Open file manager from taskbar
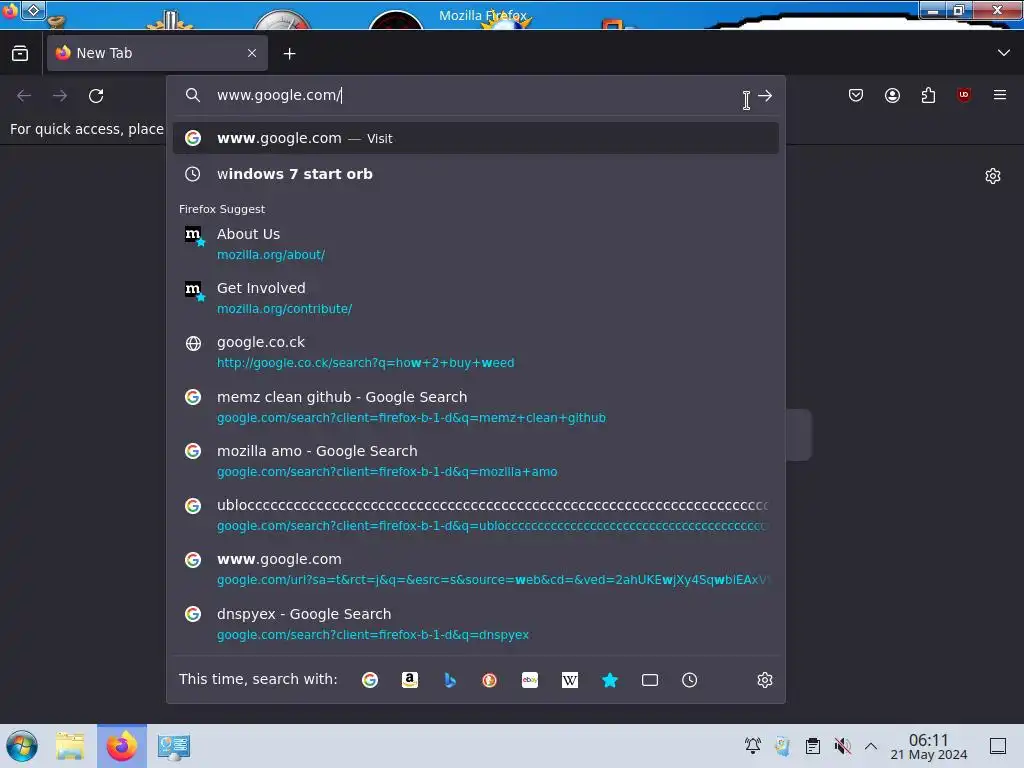Screen dimensions: 1024x768 (70, 746)
